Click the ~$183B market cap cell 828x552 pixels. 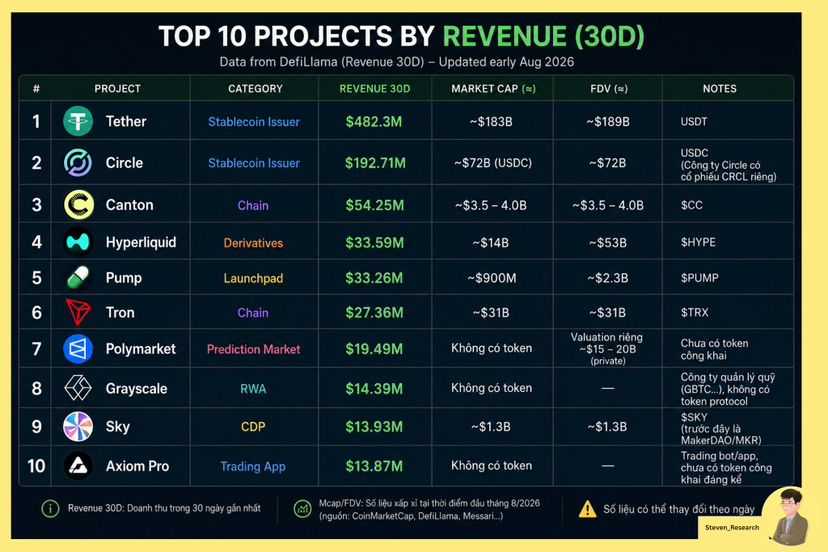coord(491,122)
